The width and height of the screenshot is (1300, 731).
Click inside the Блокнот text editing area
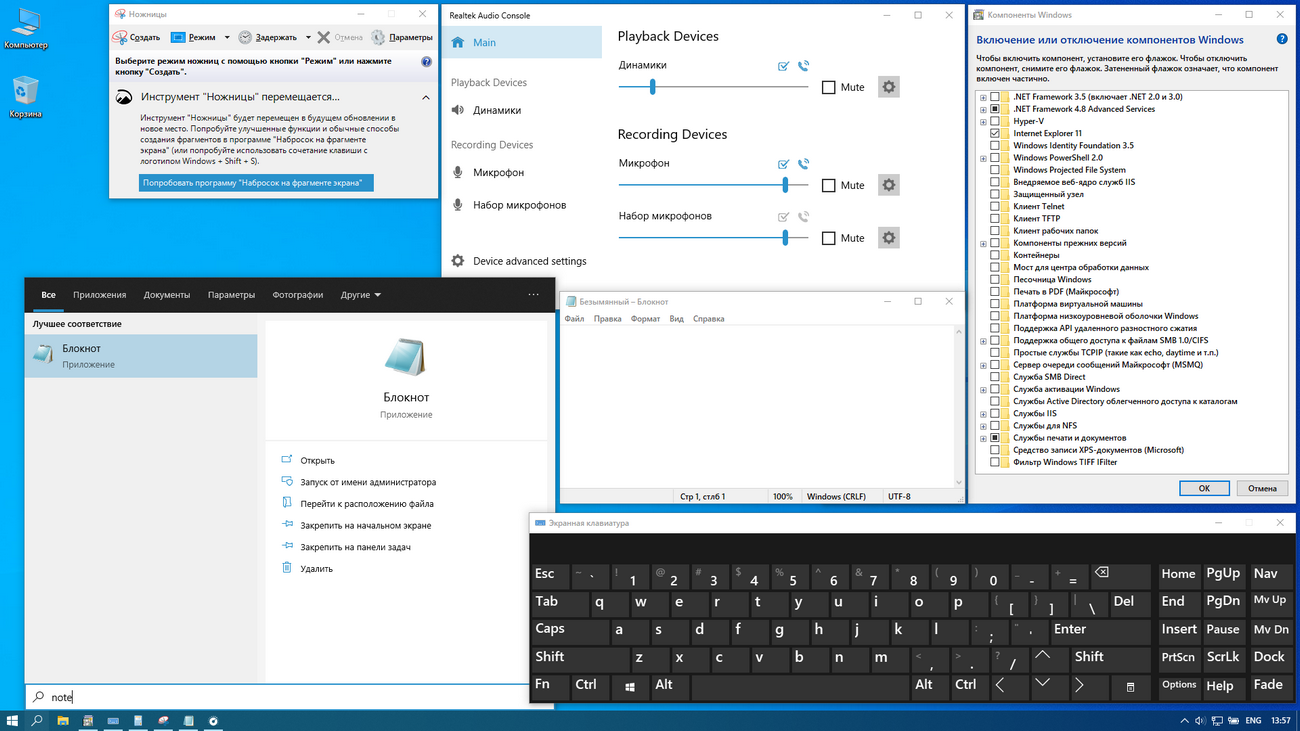(757, 406)
